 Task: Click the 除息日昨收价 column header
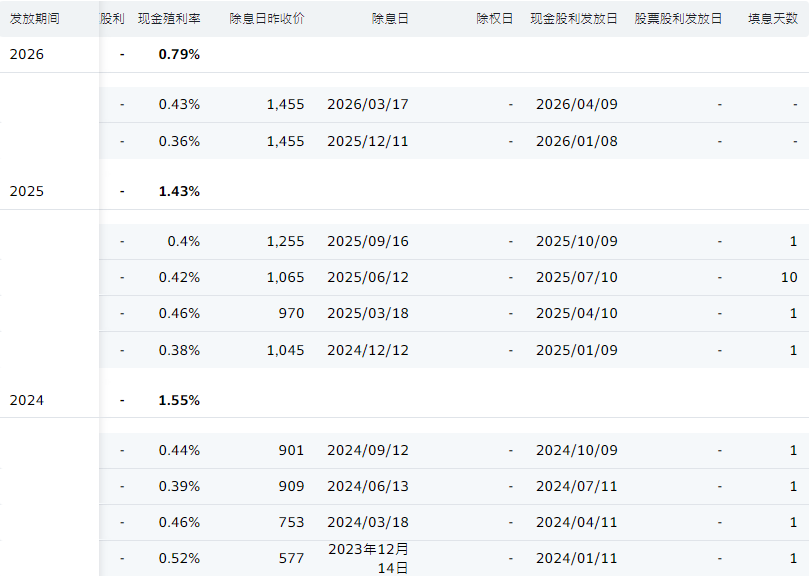click(x=267, y=19)
